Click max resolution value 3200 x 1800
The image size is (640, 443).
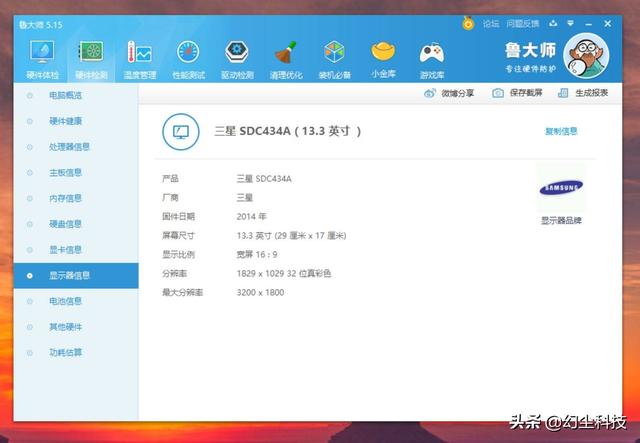[260, 293]
